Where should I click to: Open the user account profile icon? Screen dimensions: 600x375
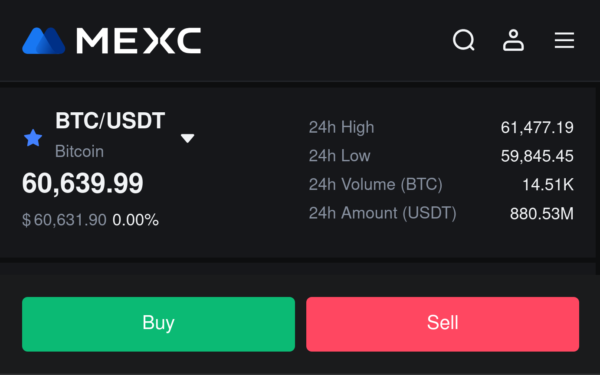coord(513,40)
